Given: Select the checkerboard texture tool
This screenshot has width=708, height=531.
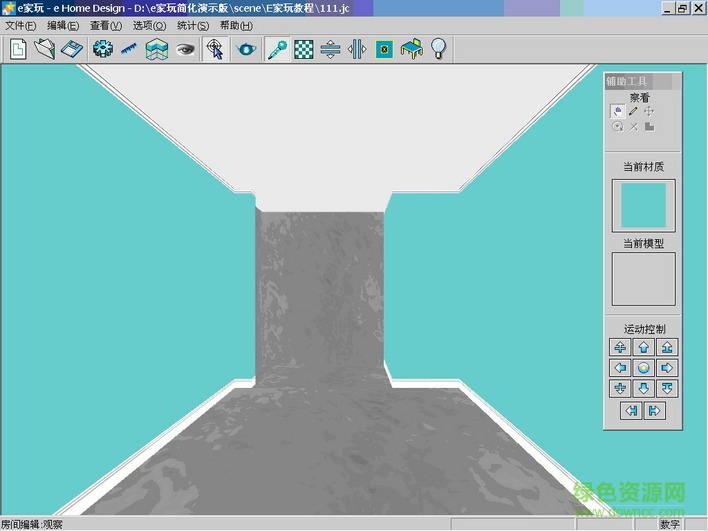Looking at the screenshot, I should click(x=304, y=49).
